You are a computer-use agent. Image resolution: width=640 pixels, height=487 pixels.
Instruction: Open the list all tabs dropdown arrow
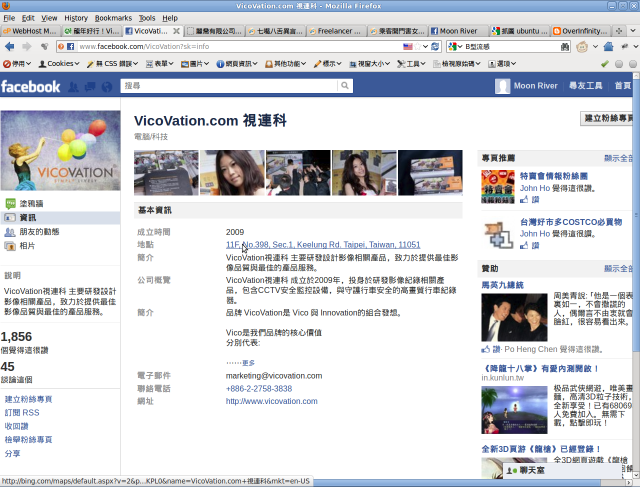(633, 31)
